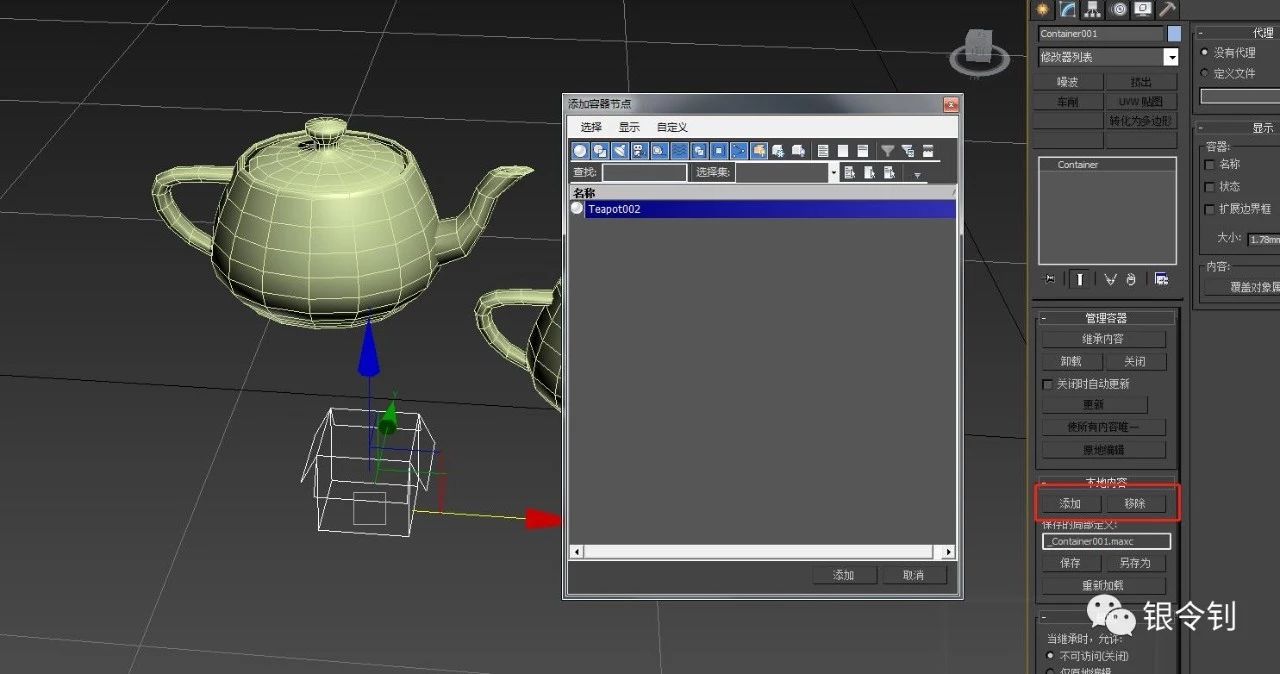This screenshot has width=1280, height=674.
Task: Open the 显示 menu in dialog
Action: coord(629,127)
